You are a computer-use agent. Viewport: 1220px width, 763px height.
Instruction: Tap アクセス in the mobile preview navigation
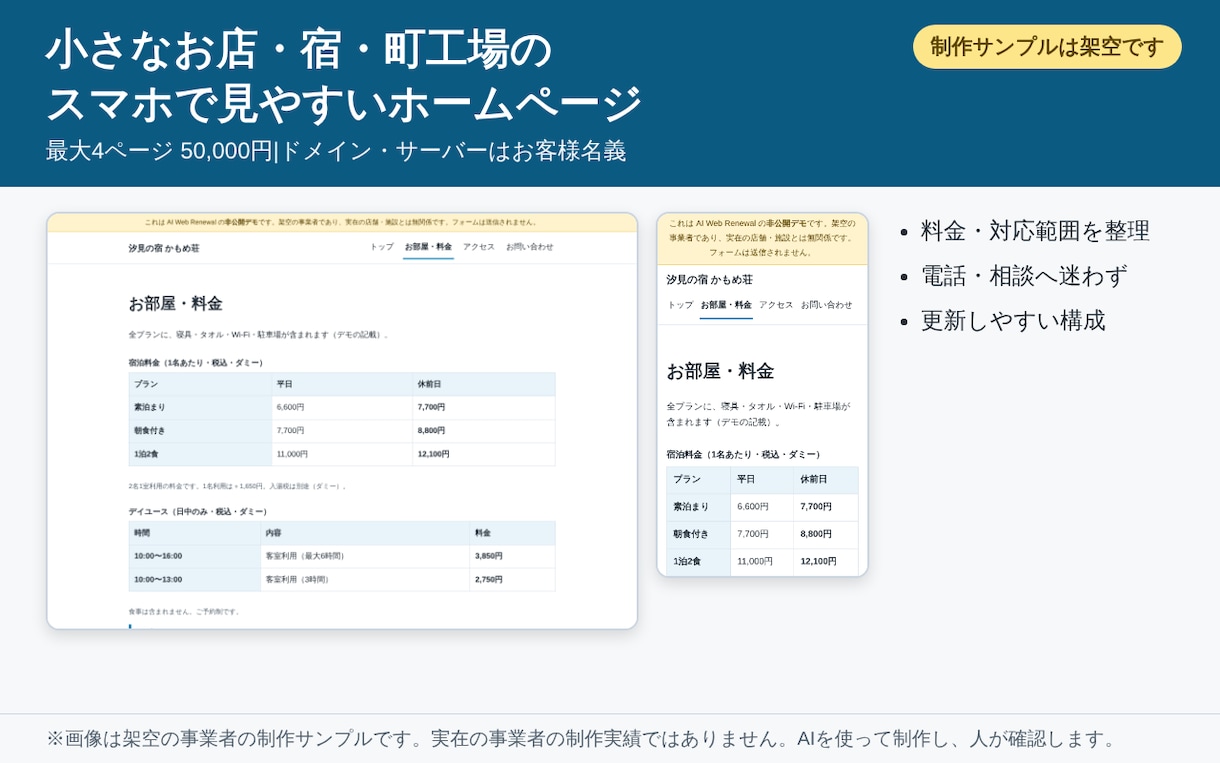point(776,305)
